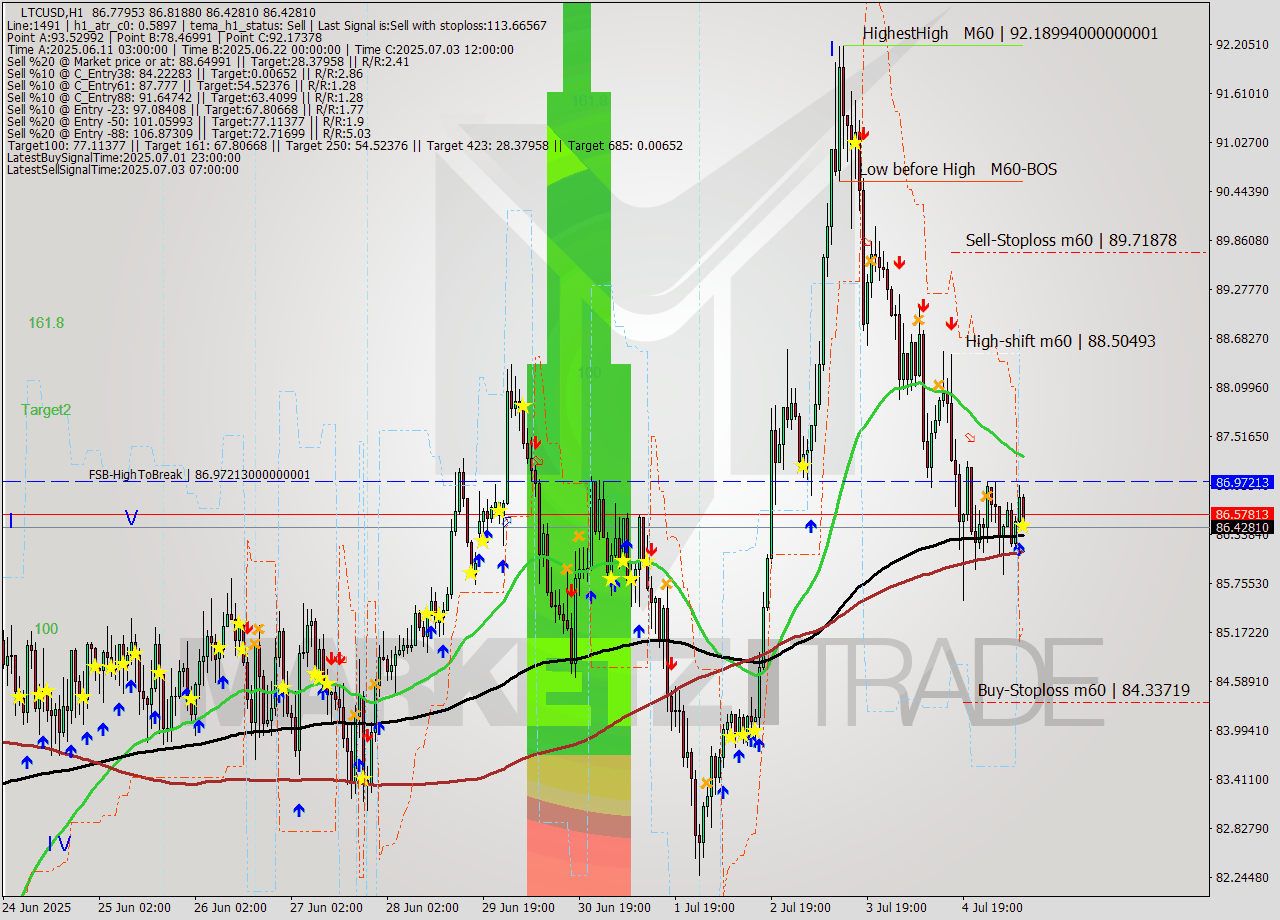Screen dimensions: 1280x920
Task: Select the 30 Jun 19:00 time axis label
Action: 612,908
